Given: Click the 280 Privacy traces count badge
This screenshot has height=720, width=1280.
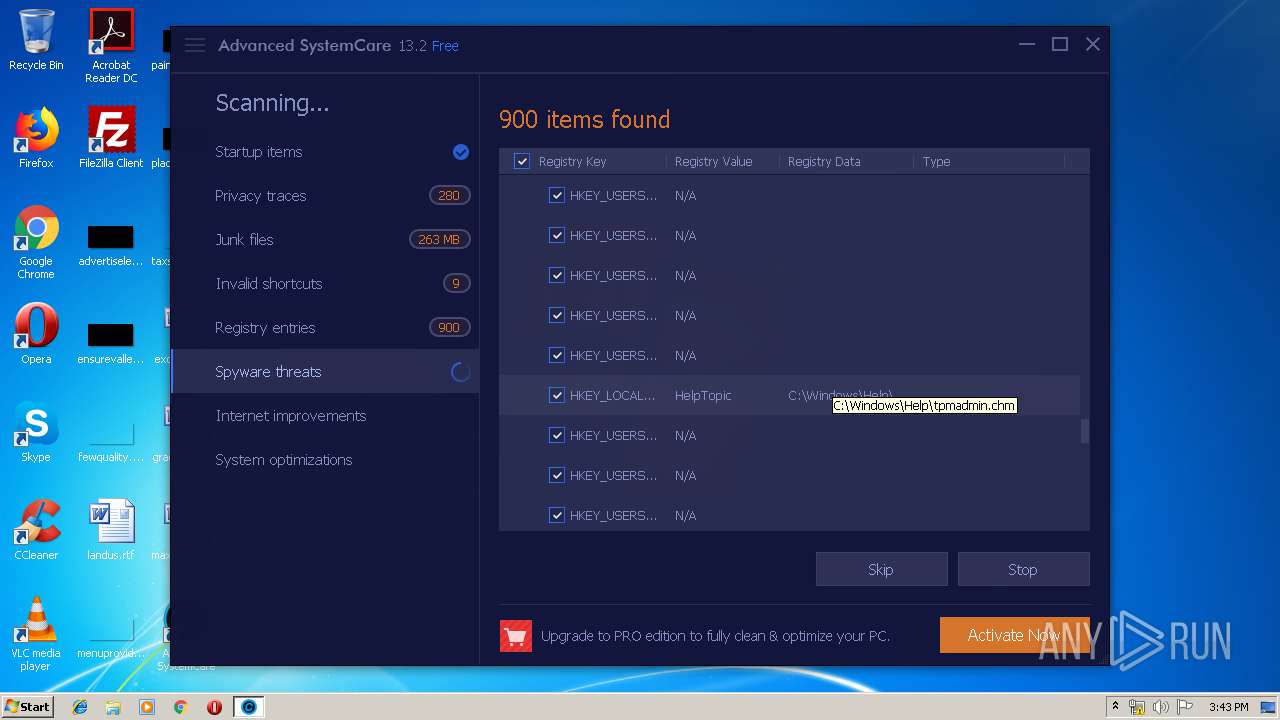Looking at the screenshot, I should pyautogui.click(x=449, y=196).
